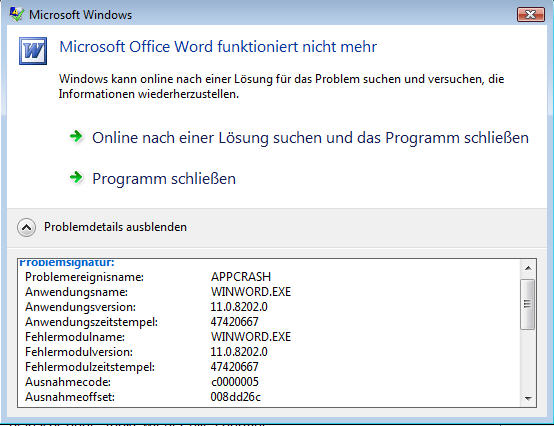The height and width of the screenshot is (426, 554).
Task: Click the Fehlermodulname value WINWORD.EXE
Action: point(251,337)
